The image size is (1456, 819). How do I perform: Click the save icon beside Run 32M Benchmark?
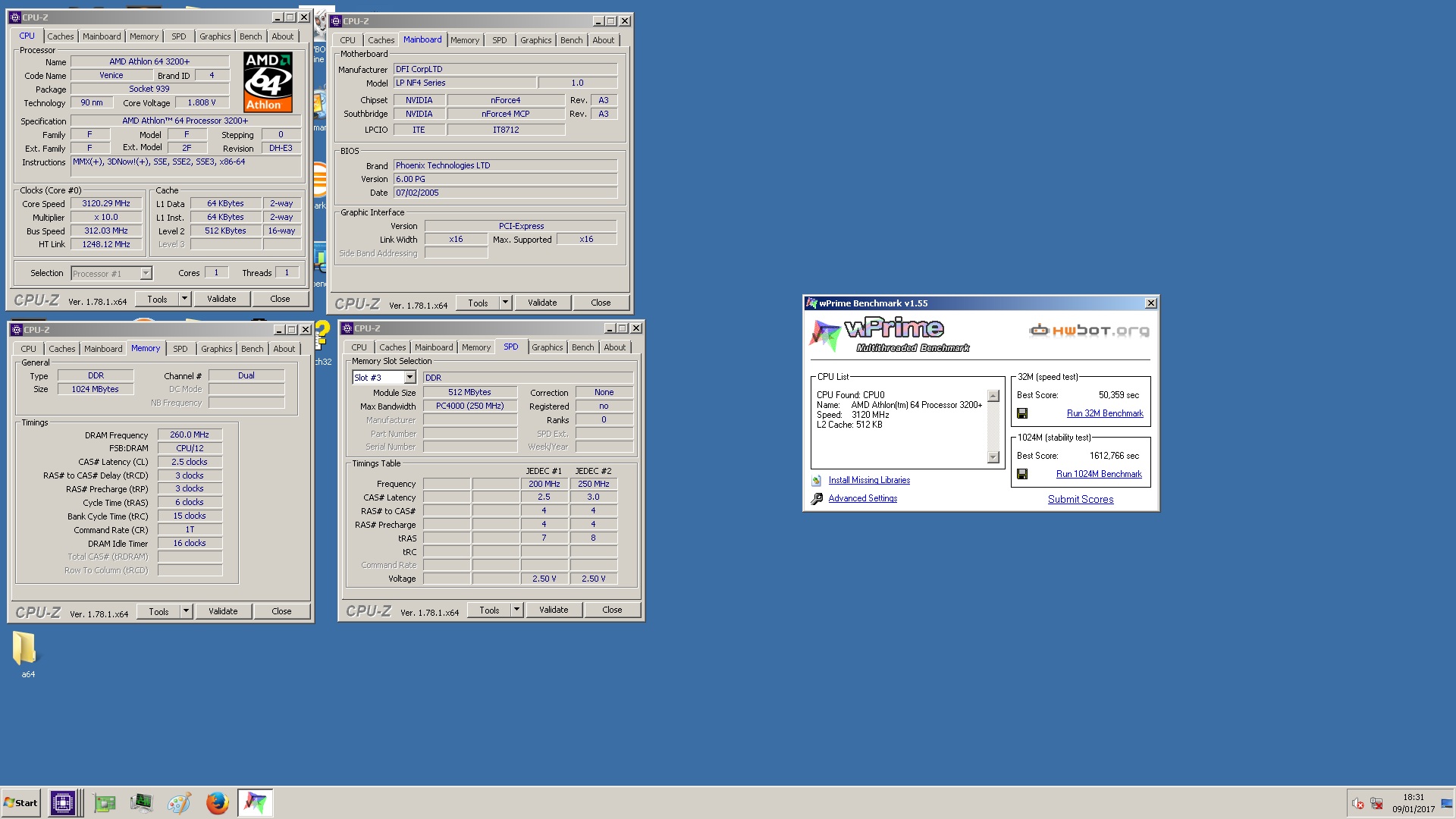point(1022,413)
